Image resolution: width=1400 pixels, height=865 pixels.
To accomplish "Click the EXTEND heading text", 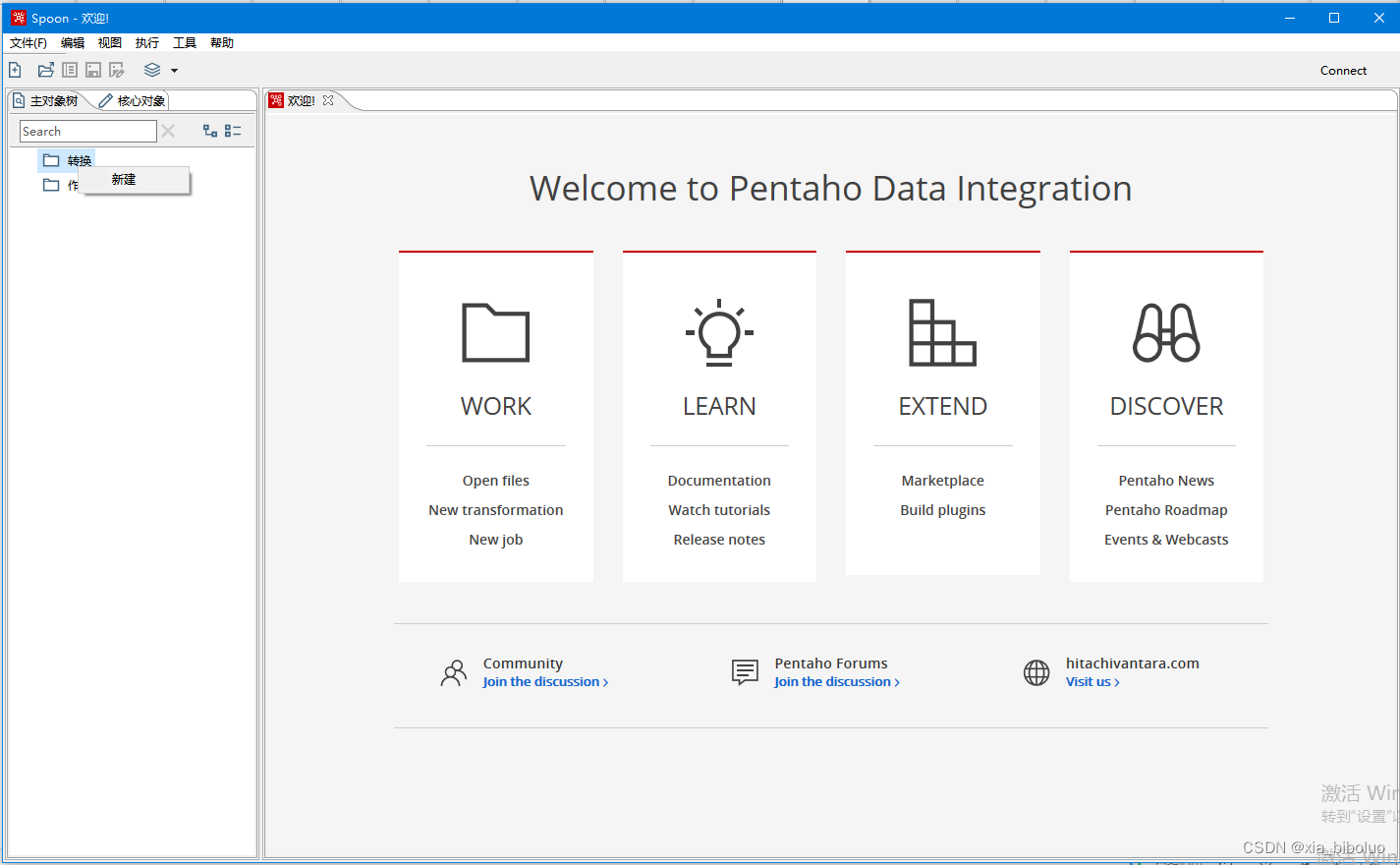I will (x=943, y=406).
